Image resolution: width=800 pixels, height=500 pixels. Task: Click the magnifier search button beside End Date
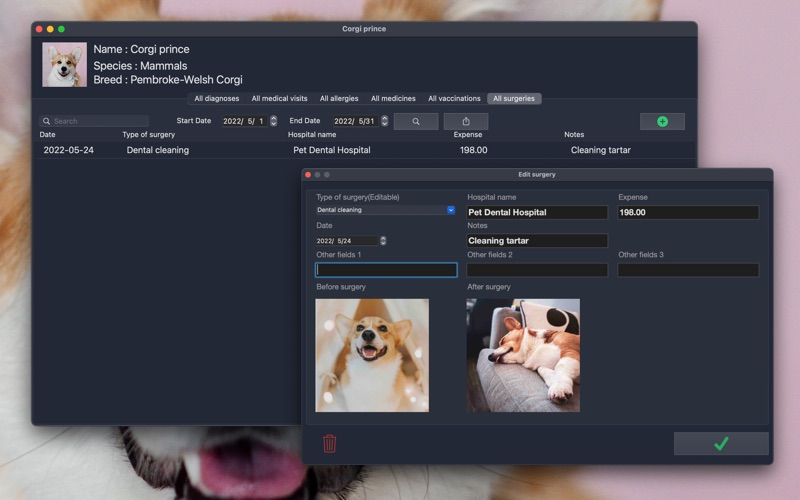(416, 121)
